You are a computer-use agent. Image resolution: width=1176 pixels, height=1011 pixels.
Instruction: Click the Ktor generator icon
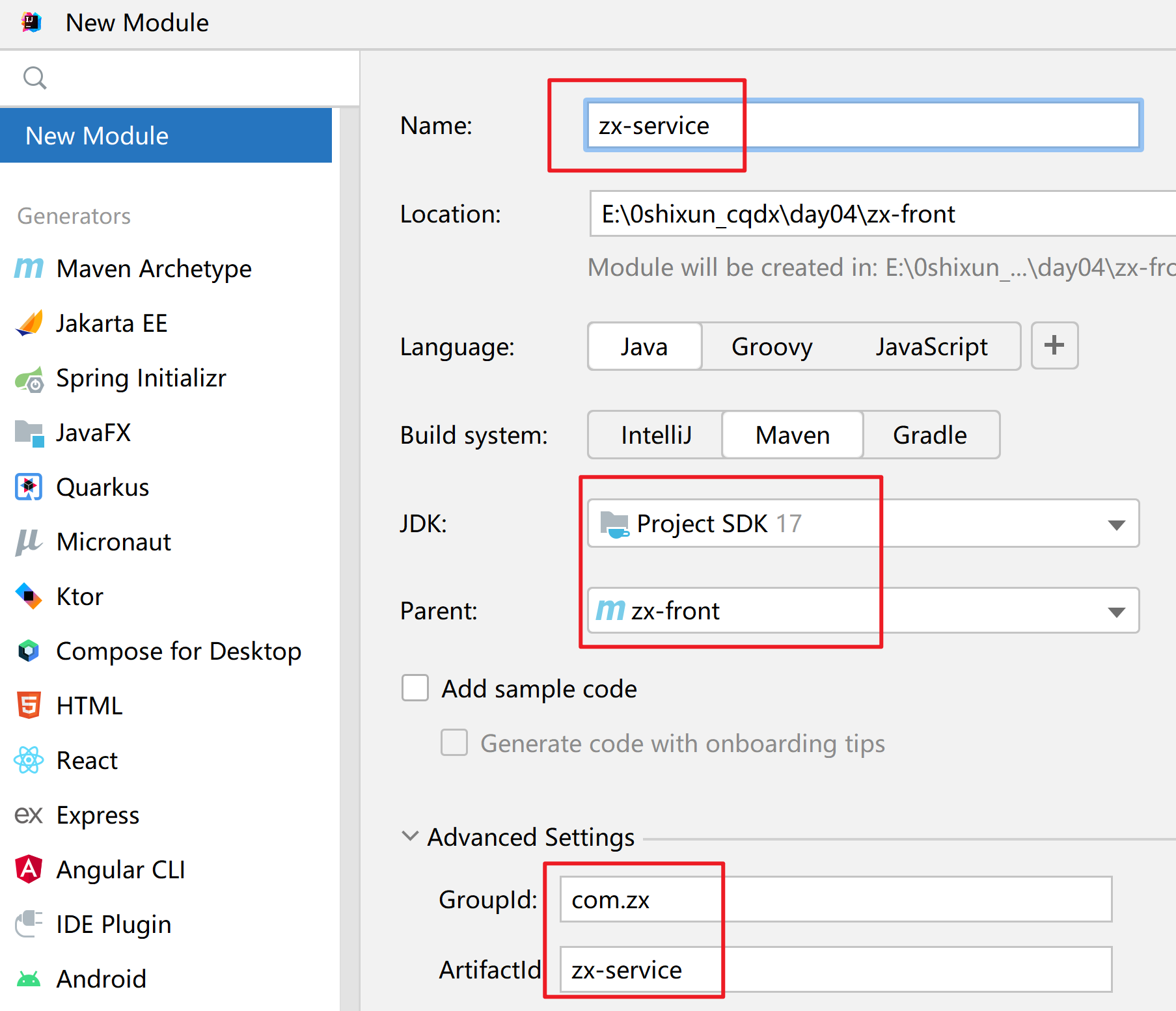(x=29, y=596)
